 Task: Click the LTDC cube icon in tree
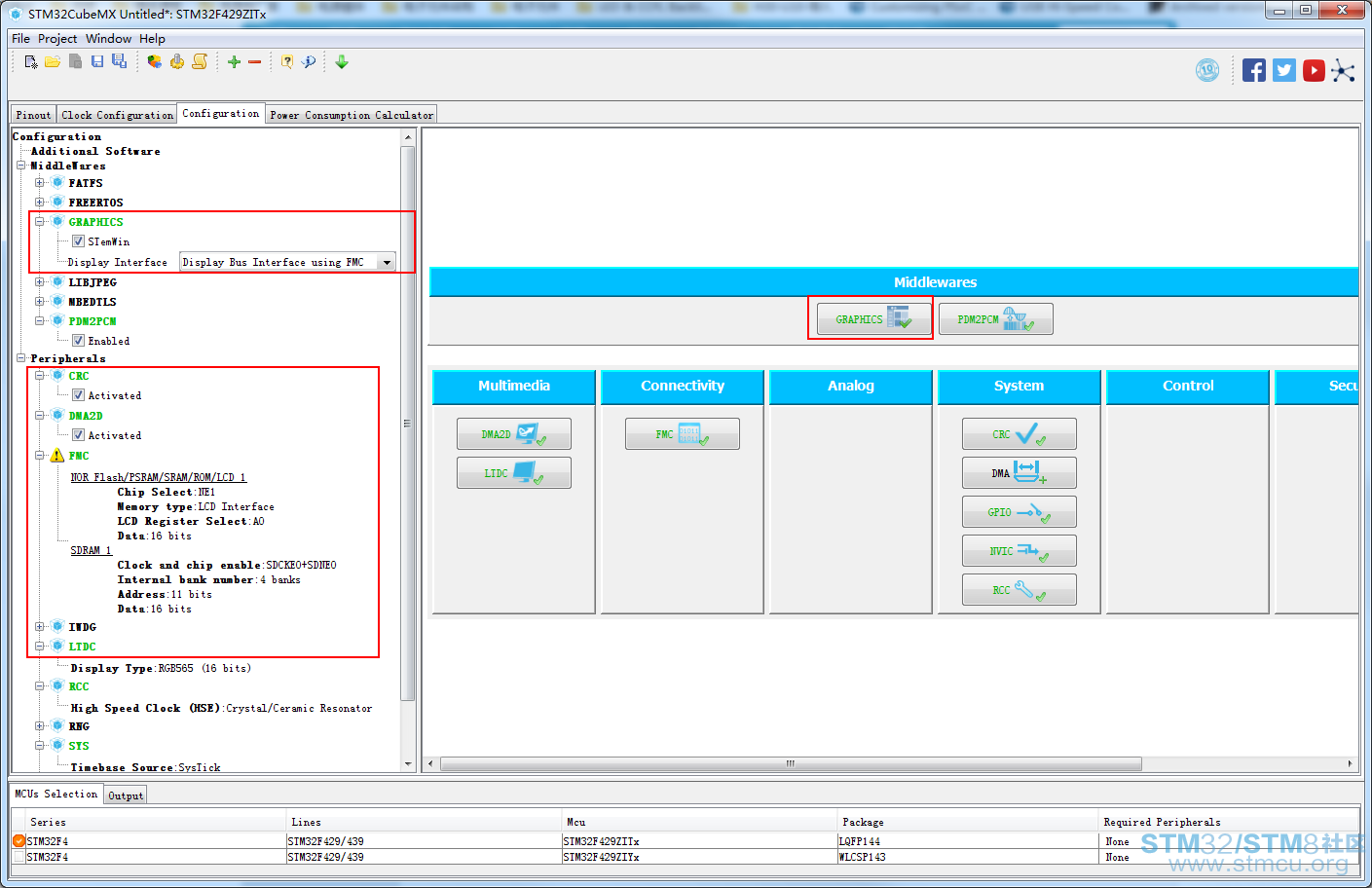coord(57,647)
